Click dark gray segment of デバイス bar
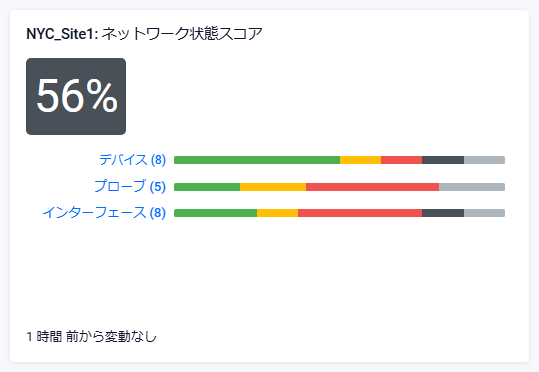Image resolution: width=539 pixels, height=372 pixels. [x=443, y=160]
